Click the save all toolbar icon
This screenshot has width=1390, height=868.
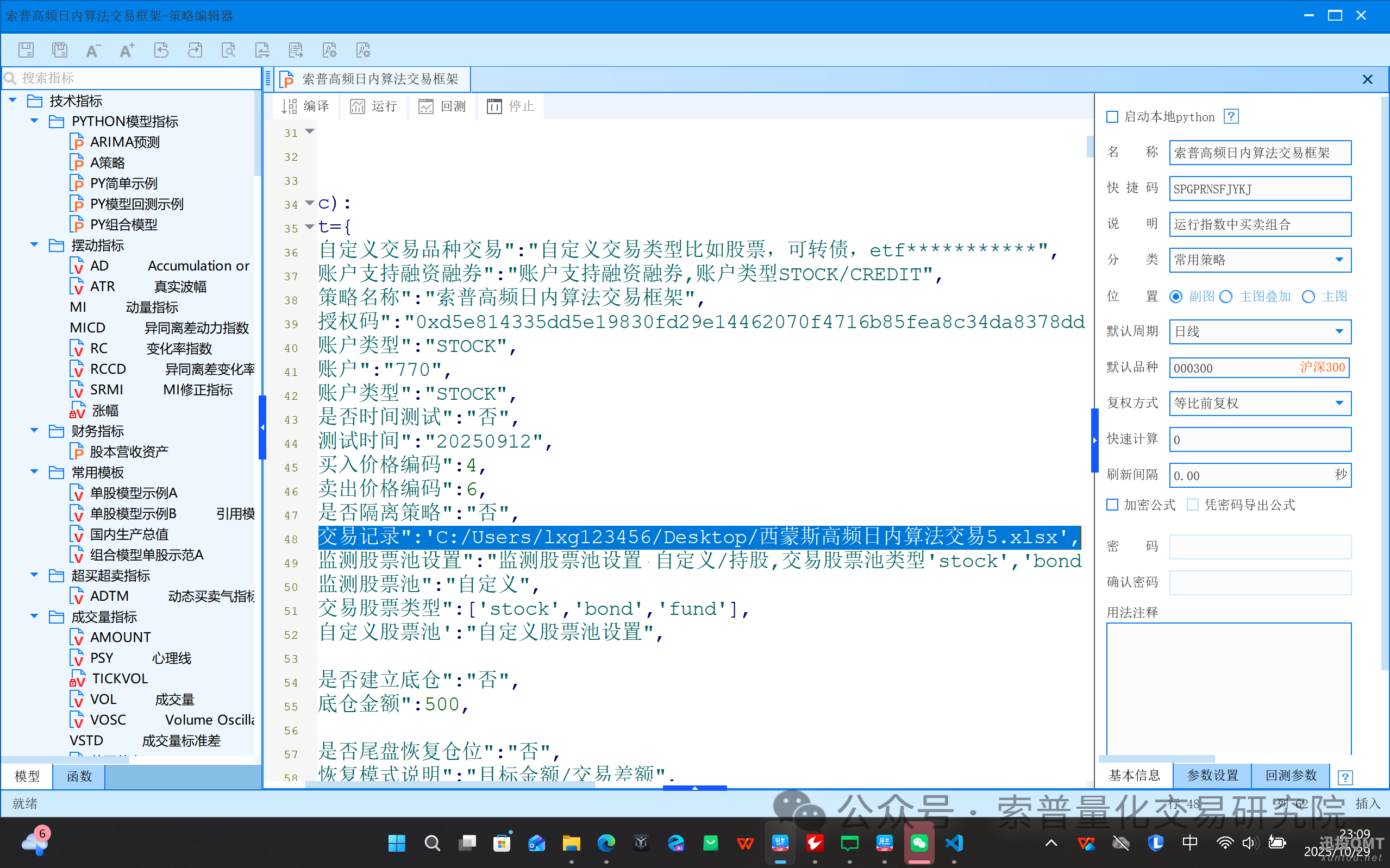point(60,50)
